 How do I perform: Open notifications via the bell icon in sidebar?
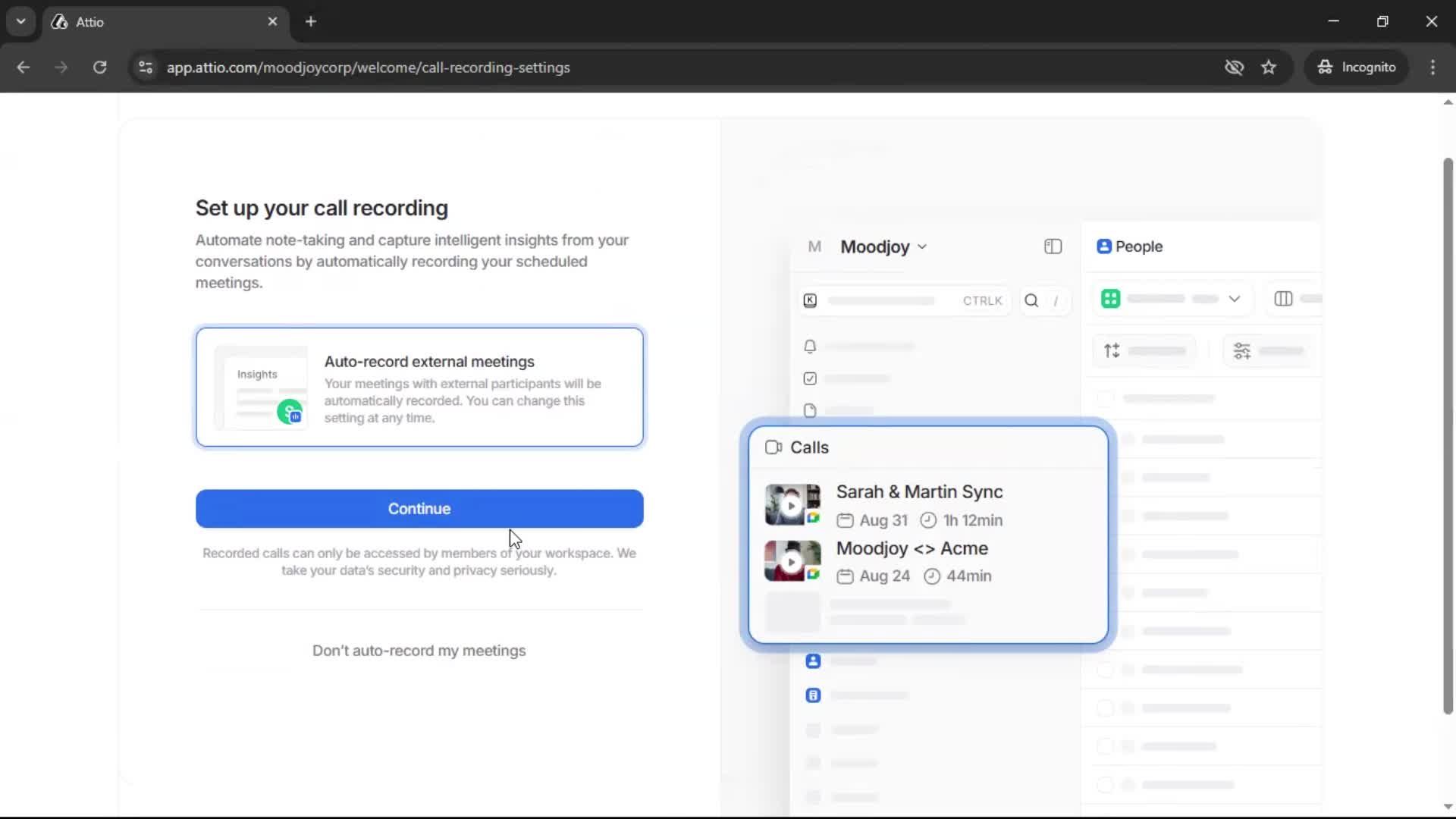tap(809, 347)
